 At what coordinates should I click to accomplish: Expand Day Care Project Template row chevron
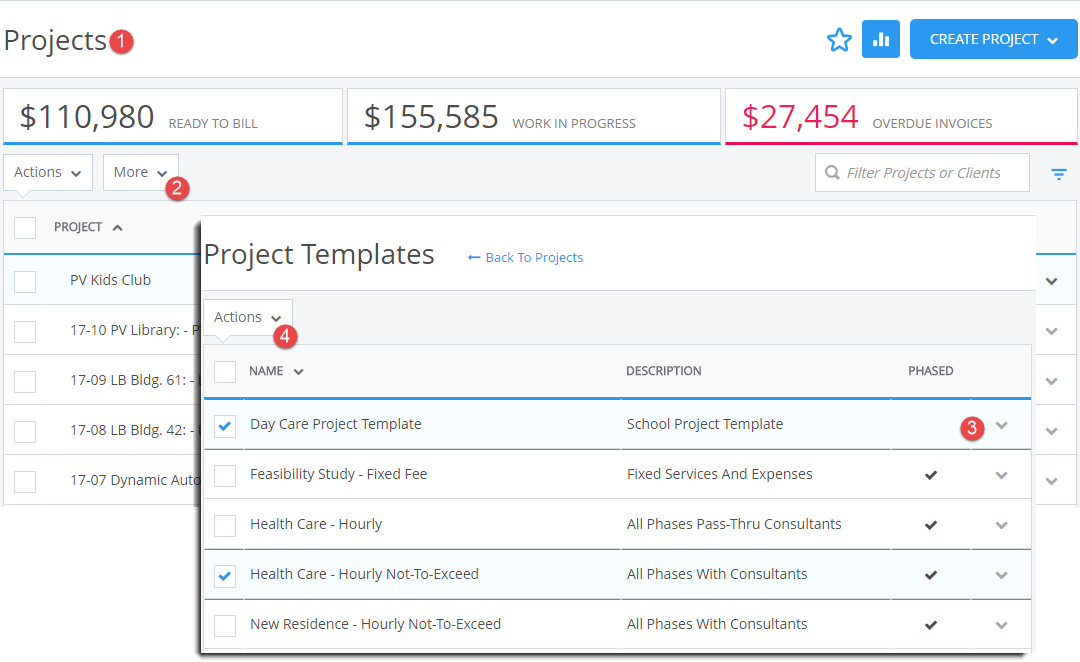click(1001, 425)
